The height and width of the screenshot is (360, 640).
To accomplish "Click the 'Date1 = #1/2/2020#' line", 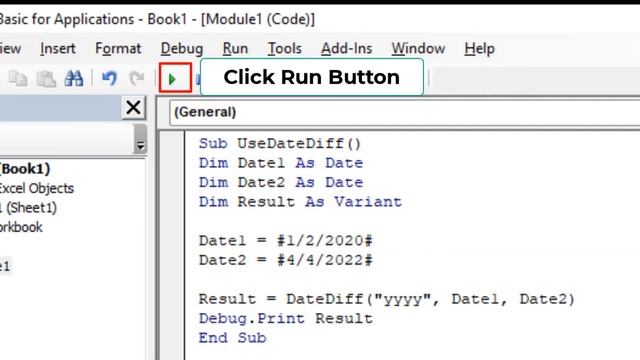I will tap(285, 241).
